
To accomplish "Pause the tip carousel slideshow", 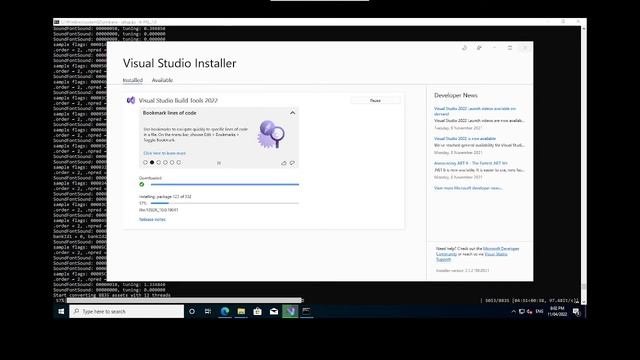I will click(219, 163).
